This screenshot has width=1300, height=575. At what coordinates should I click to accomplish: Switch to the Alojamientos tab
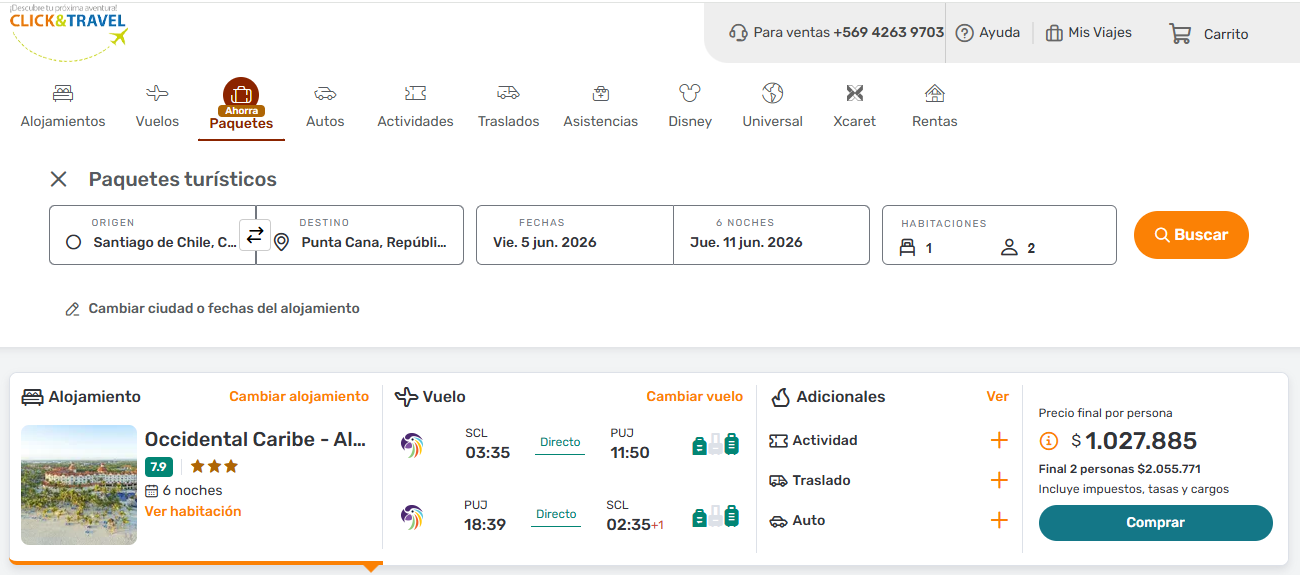[x=63, y=106]
